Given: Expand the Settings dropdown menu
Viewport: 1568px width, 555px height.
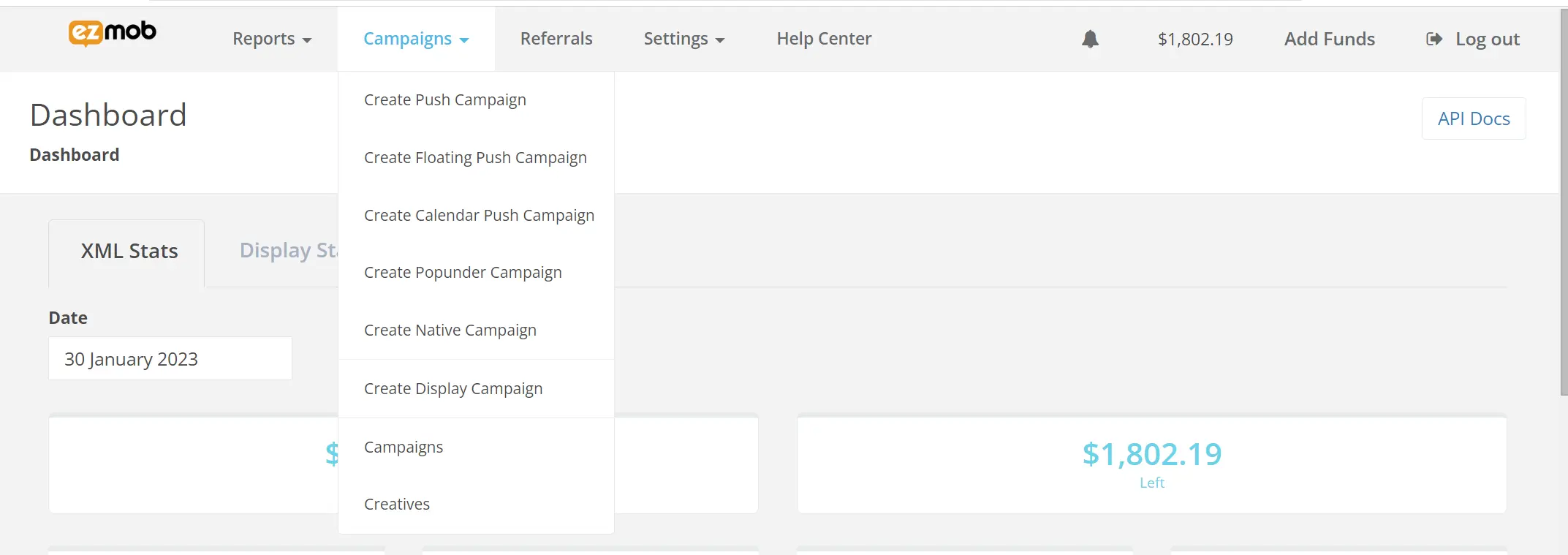Looking at the screenshot, I should [683, 39].
